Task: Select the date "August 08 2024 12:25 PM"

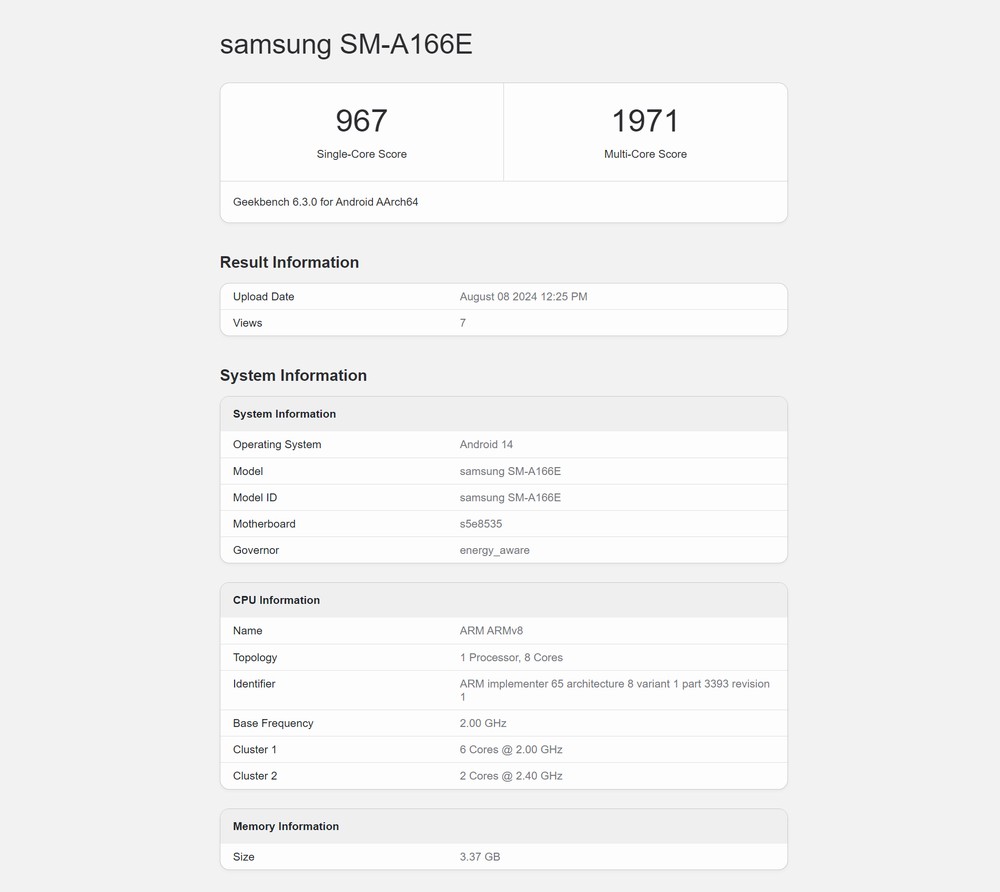Action: point(524,296)
